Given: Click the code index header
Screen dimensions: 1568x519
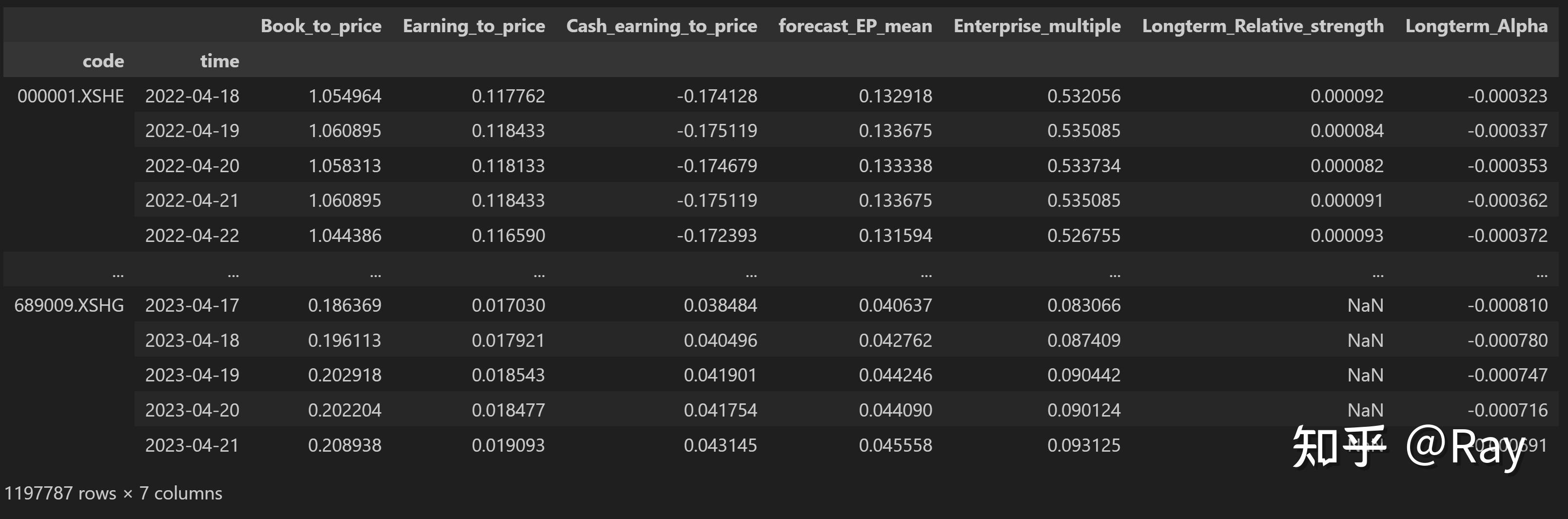Looking at the screenshot, I should pyautogui.click(x=103, y=61).
